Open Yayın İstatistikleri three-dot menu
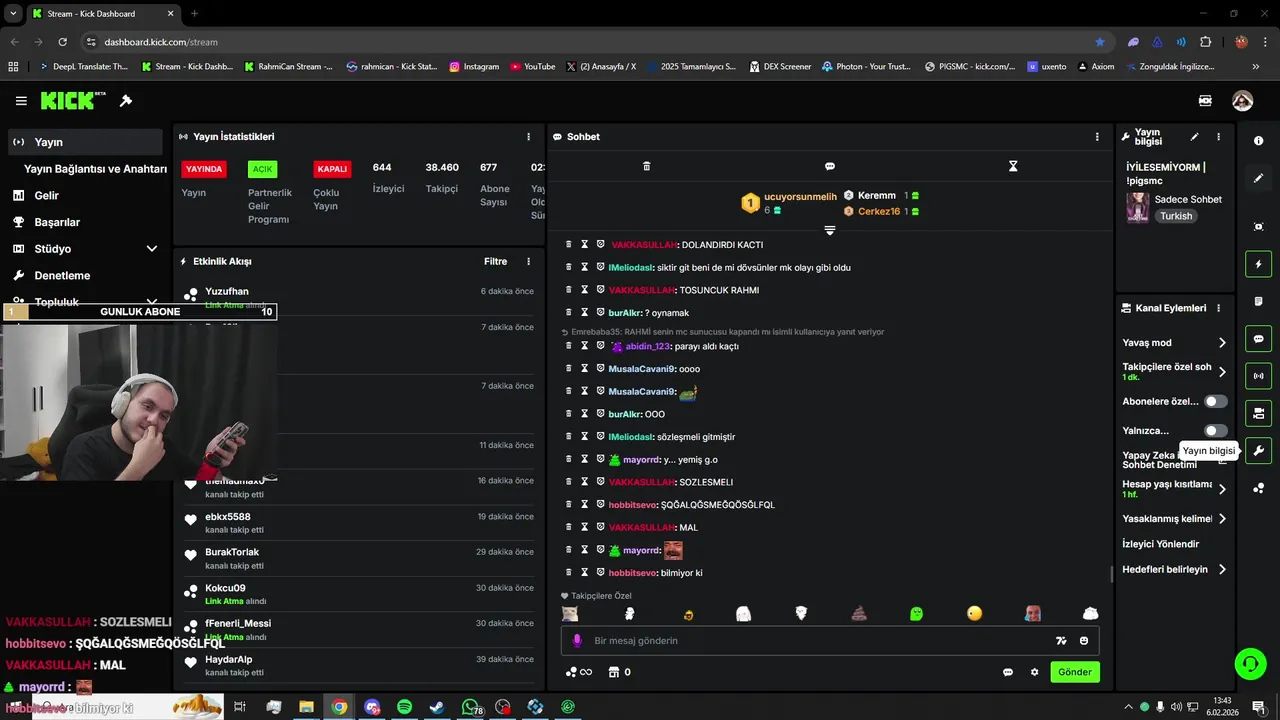This screenshot has width=1280, height=720. (529, 137)
